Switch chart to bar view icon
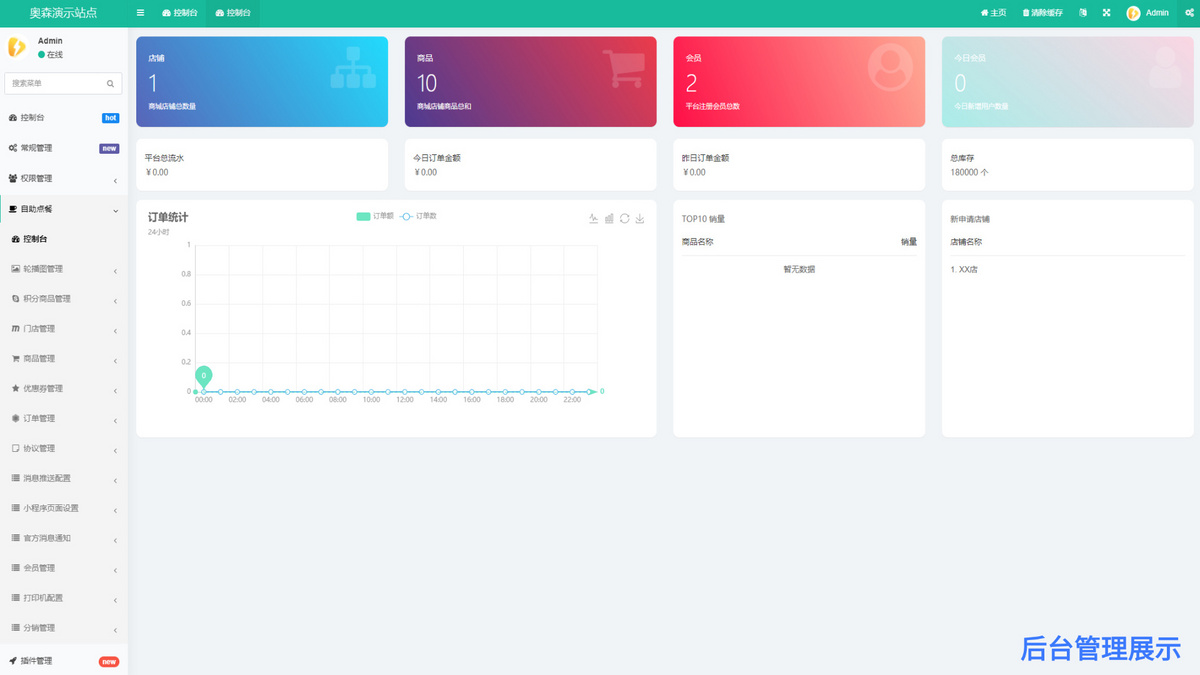Image resolution: width=1200 pixels, height=675 pixels. 609,218
